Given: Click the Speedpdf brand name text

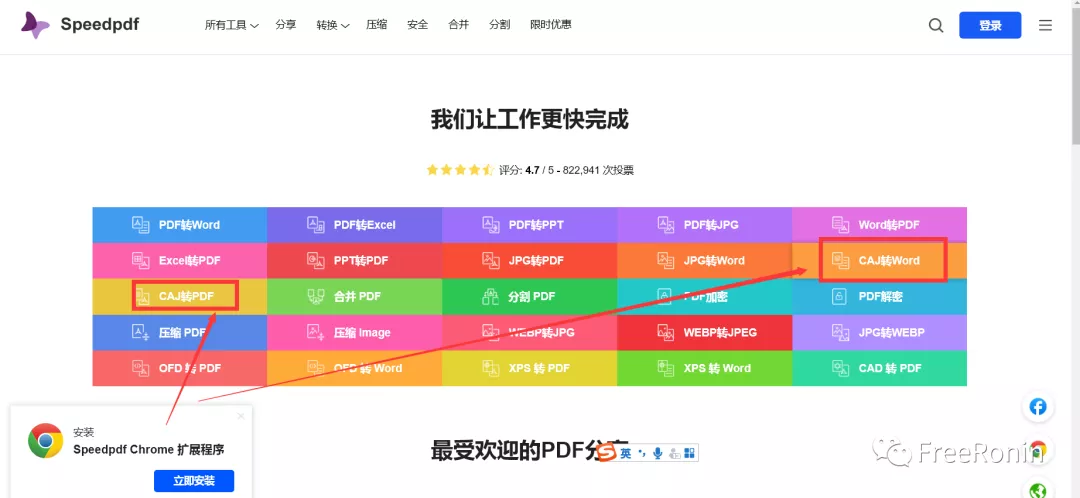Looking at the screenshot, I should pos(100,25).
